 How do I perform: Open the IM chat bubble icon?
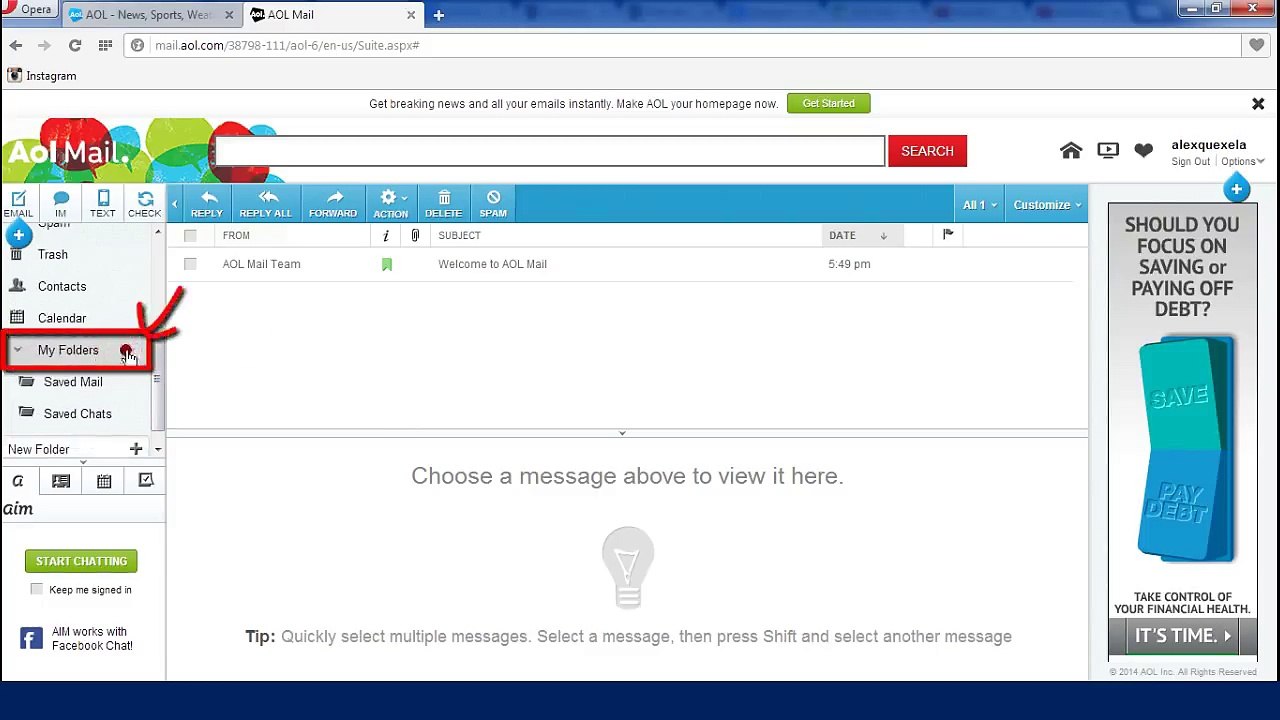pos(61,203)
